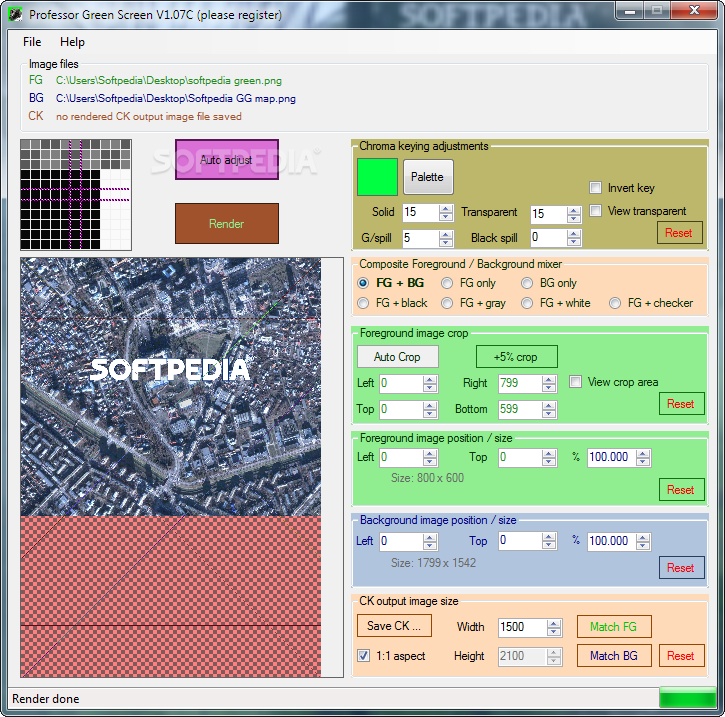Increase the Solid value with up arrow
725x717 pixels.
click(x=446, y=208)
